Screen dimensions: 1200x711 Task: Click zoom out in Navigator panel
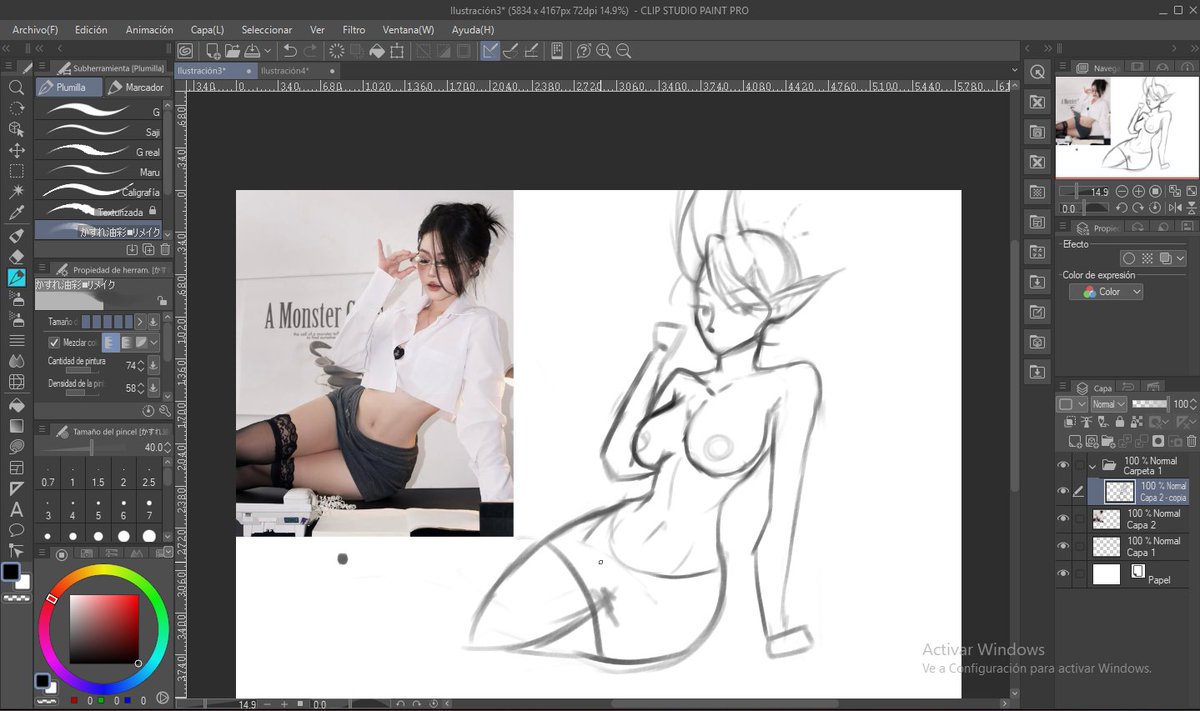pos(1122,192)
